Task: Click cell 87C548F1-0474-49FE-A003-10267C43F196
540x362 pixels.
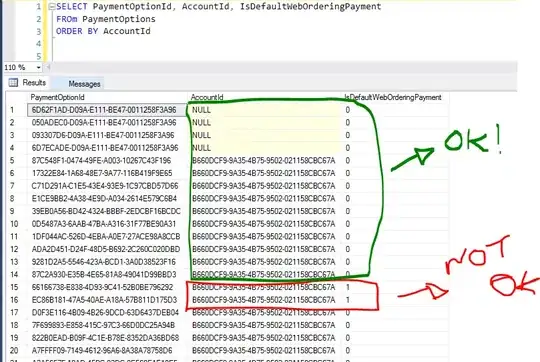Action: [107, 161]
